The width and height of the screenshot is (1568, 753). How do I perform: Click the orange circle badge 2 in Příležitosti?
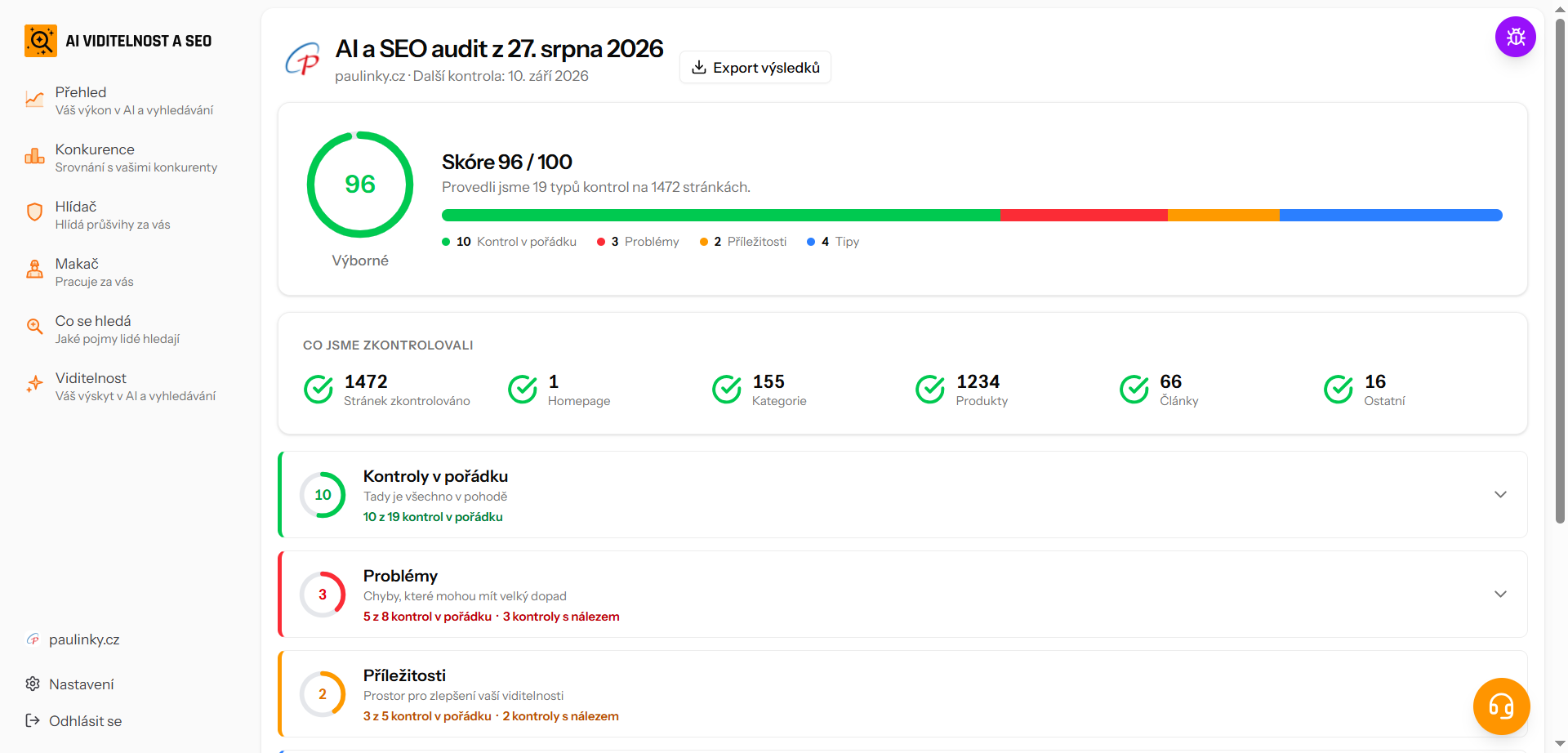323,694
